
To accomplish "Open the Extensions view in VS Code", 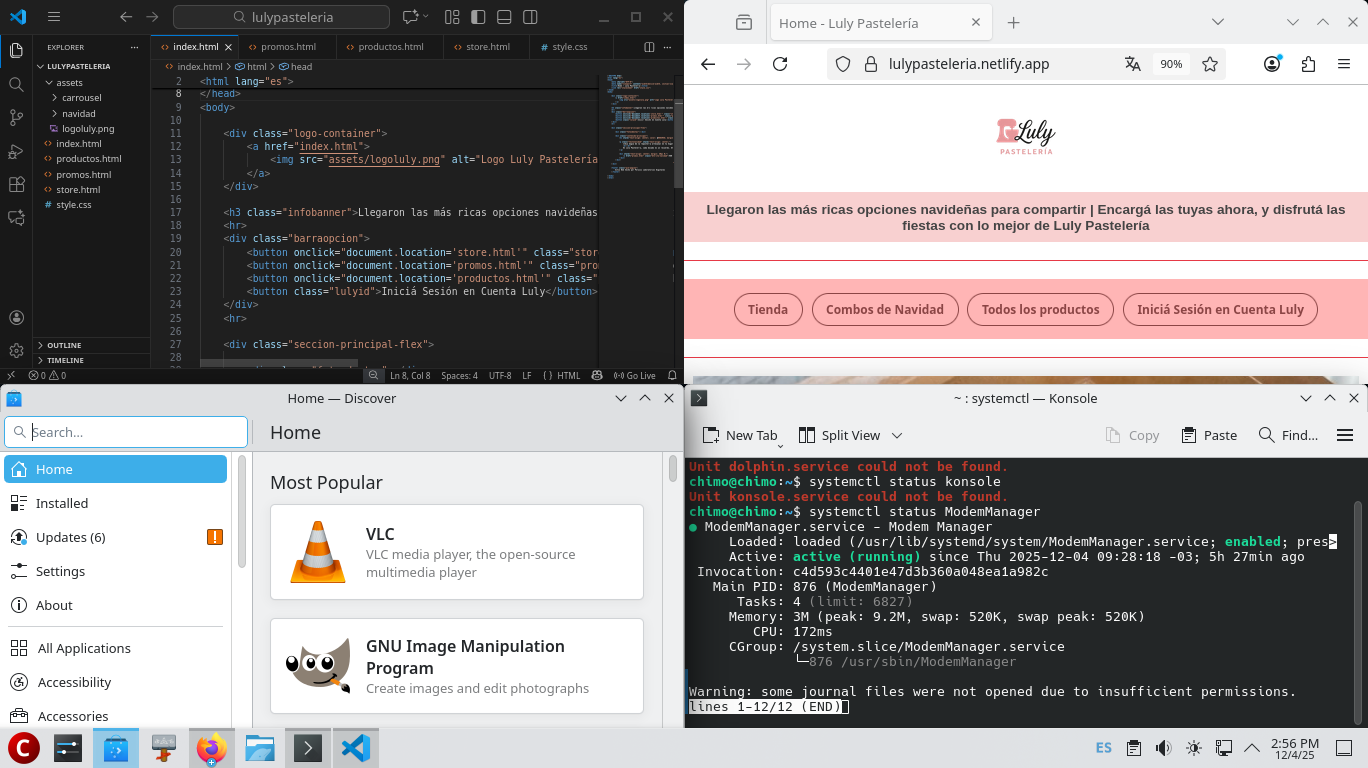I will pos(16,185).
